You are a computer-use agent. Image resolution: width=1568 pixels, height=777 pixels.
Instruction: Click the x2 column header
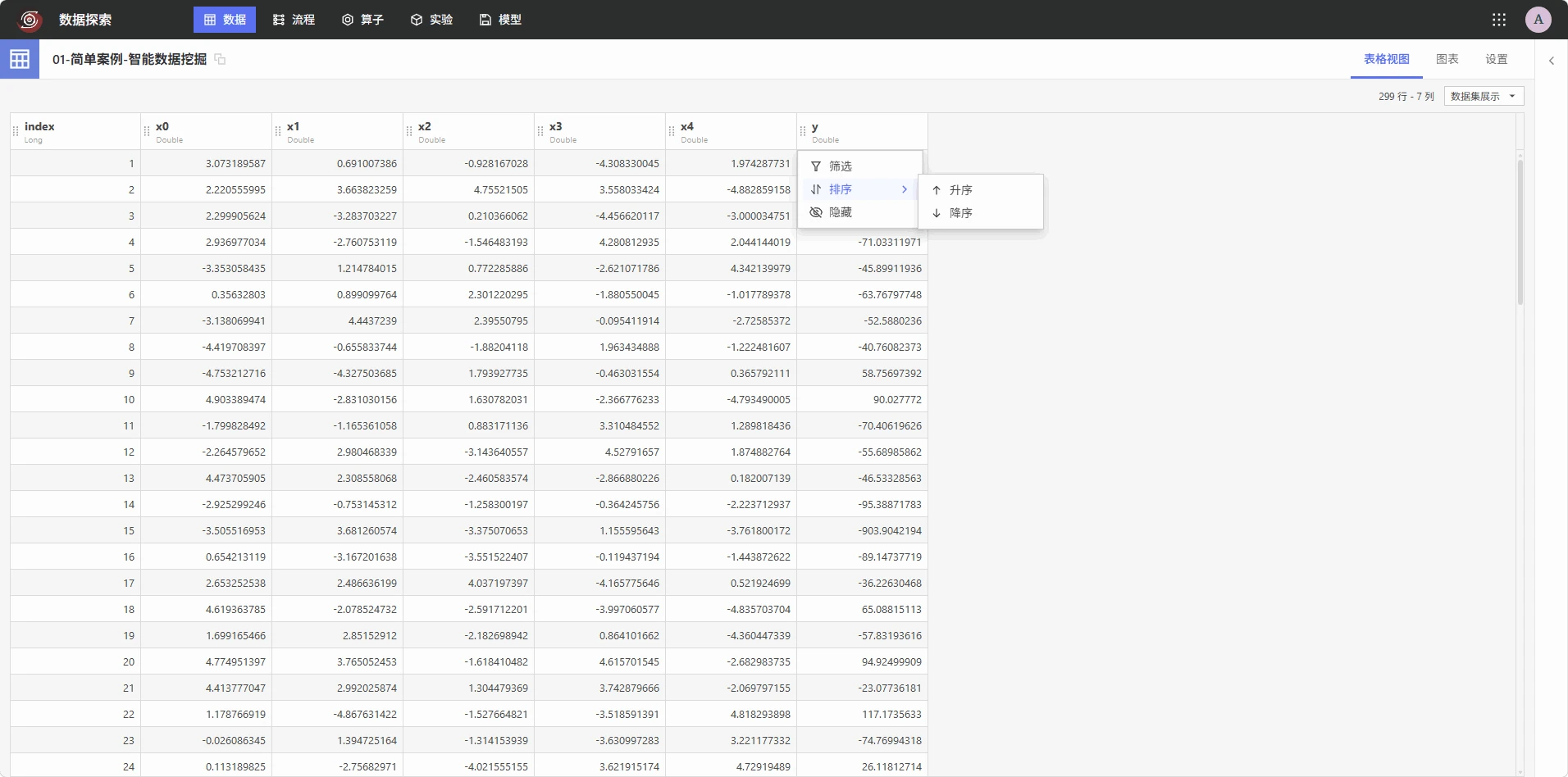coord(469,131)
